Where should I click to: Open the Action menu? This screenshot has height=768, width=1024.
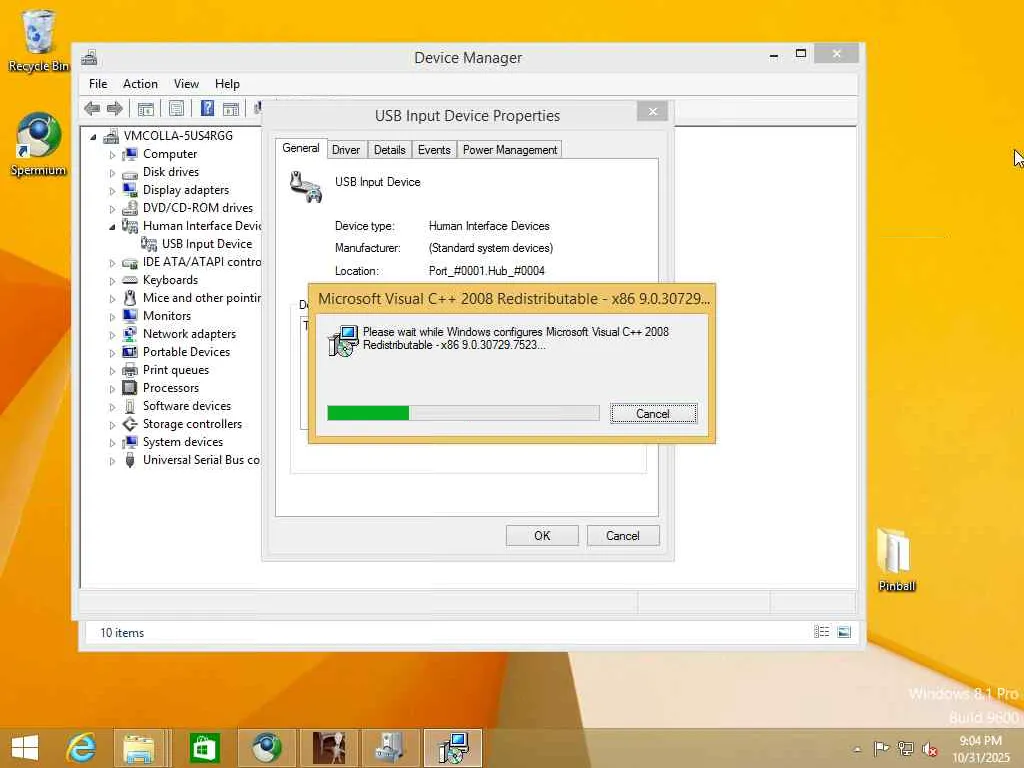140,84
